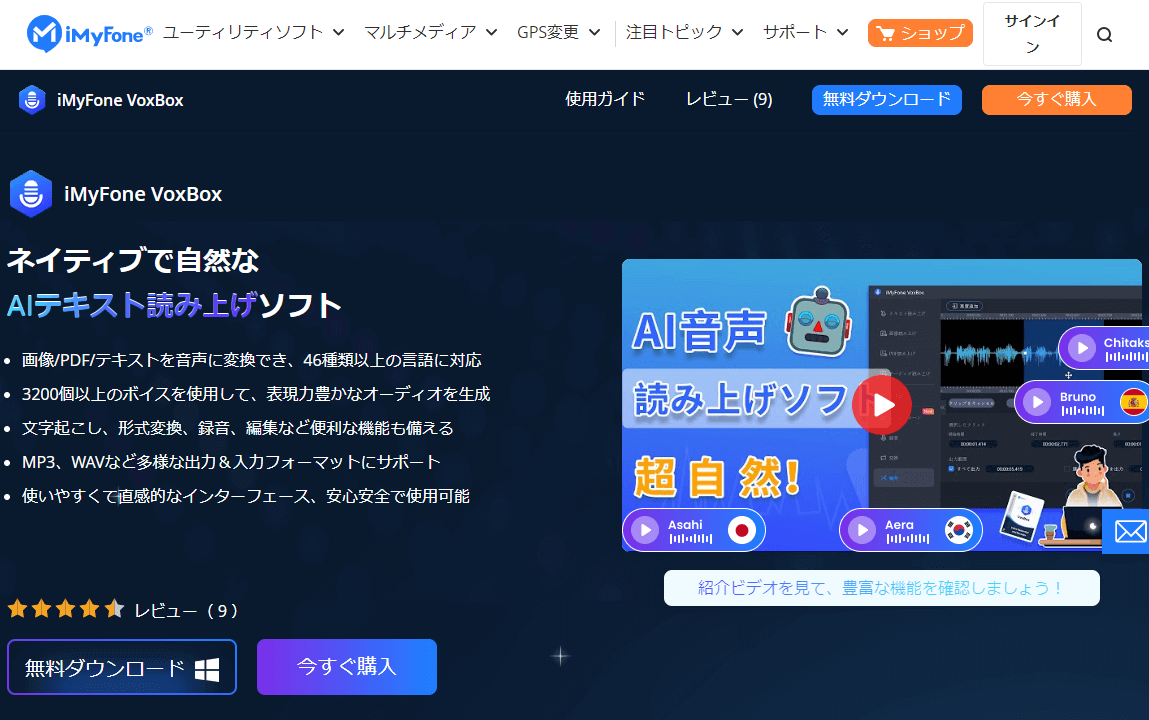Click iMyFone VoxBox title in sub-navigation
The image size is (1149, 720).
coord(120,100)
